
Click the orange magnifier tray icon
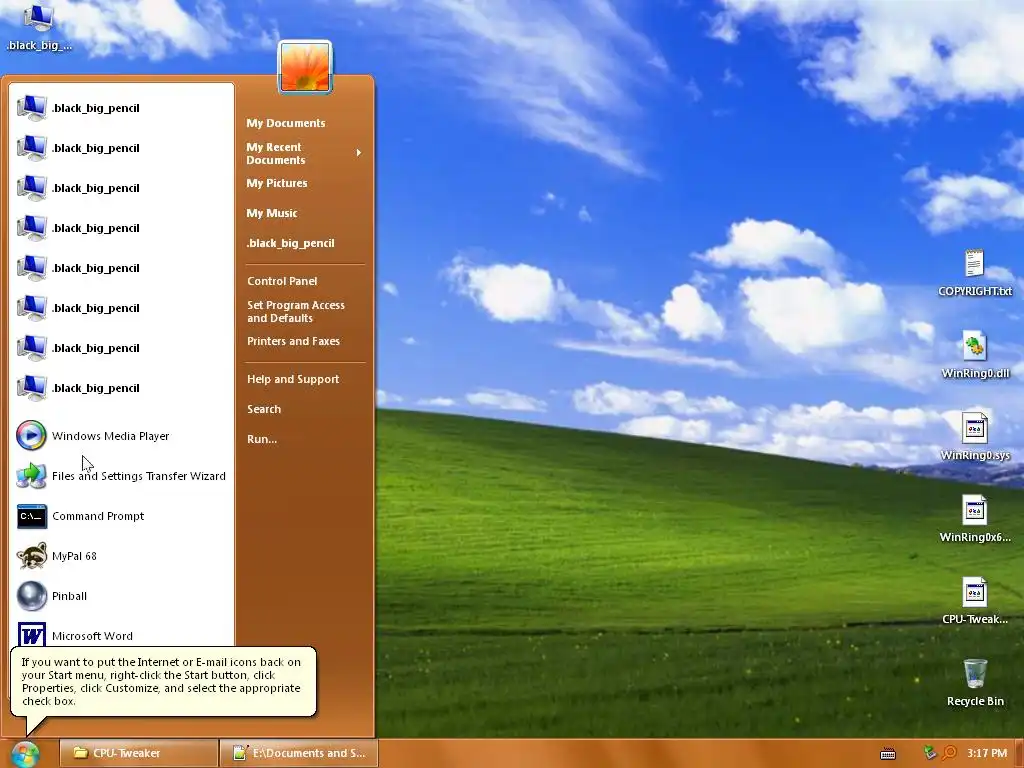(949, 753)
